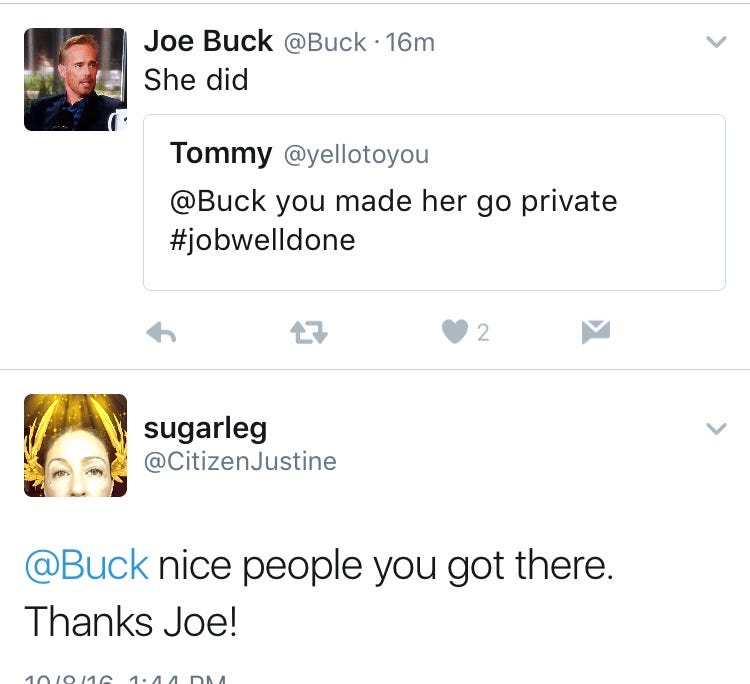750x684 pixels.
Task: Open the #jobwelldone hashtag
Action: 263,241
